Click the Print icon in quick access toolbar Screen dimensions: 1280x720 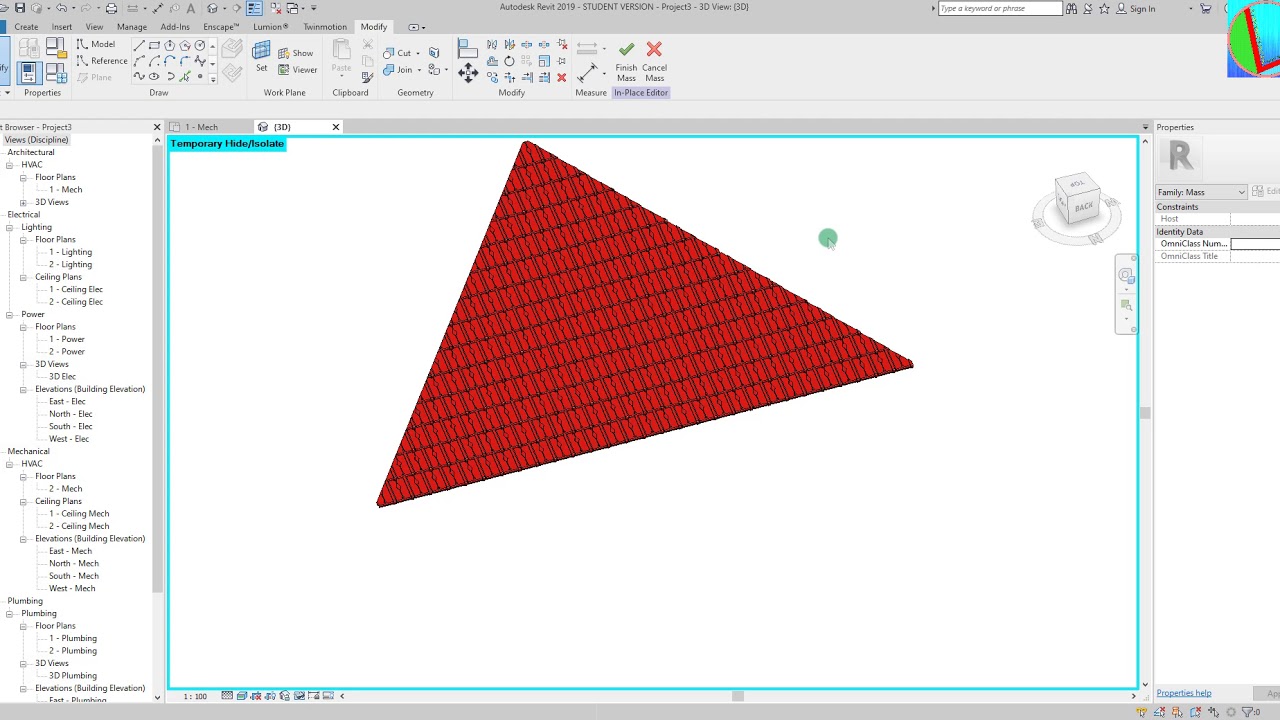click(109, 8)
